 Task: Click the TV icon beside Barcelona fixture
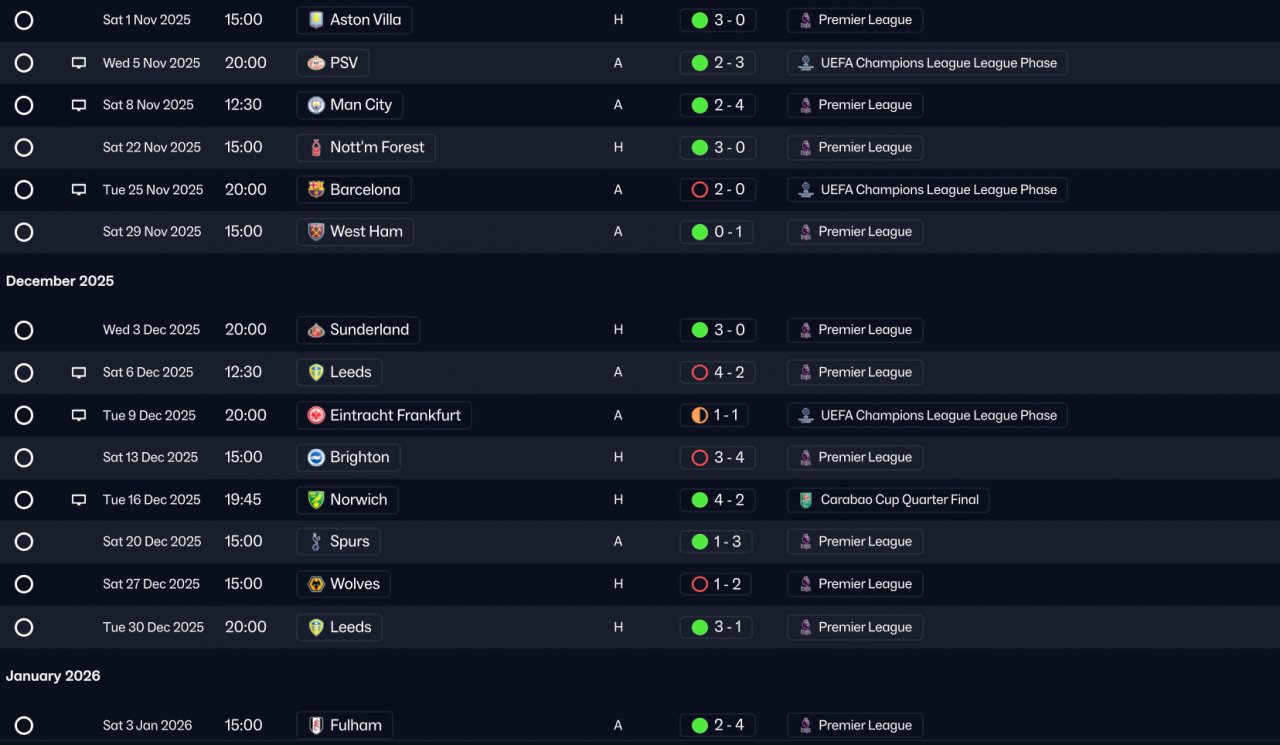79,190
